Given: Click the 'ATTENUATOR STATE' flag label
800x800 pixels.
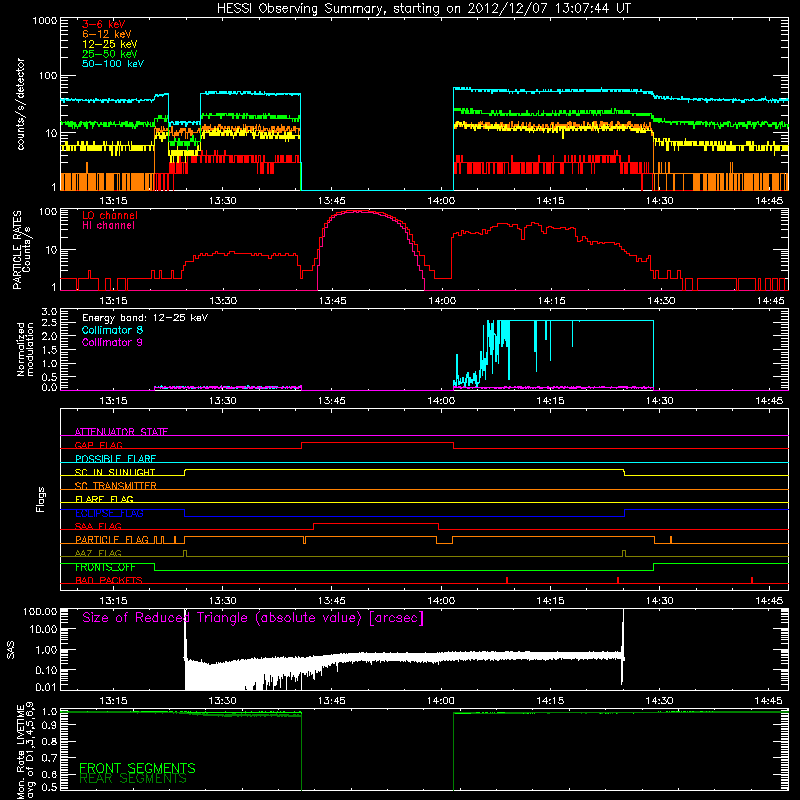Looking at the screenshot, I should pyautogui.click(x=121, y=432).
